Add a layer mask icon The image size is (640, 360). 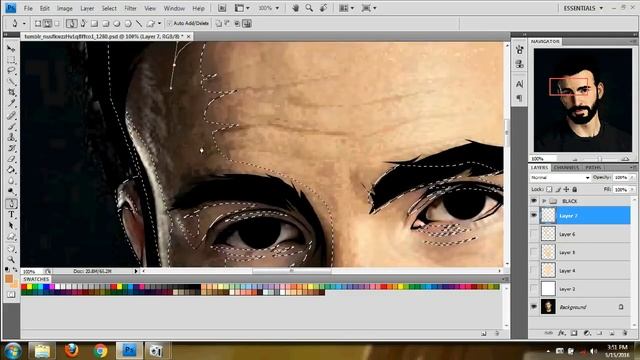(574, 333)
